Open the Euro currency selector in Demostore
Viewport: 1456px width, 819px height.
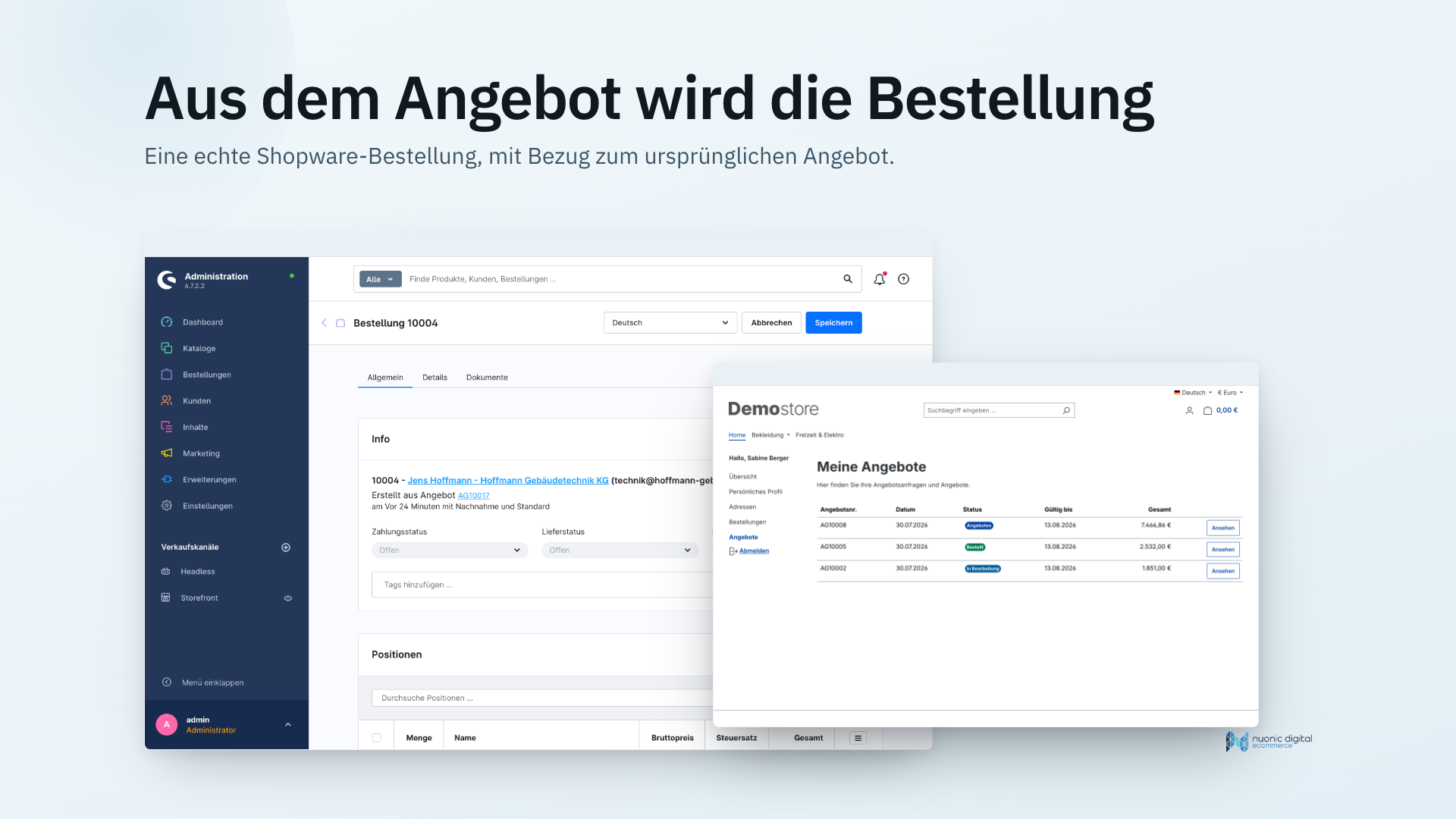pyautogui.click(x=1230, y=393)
